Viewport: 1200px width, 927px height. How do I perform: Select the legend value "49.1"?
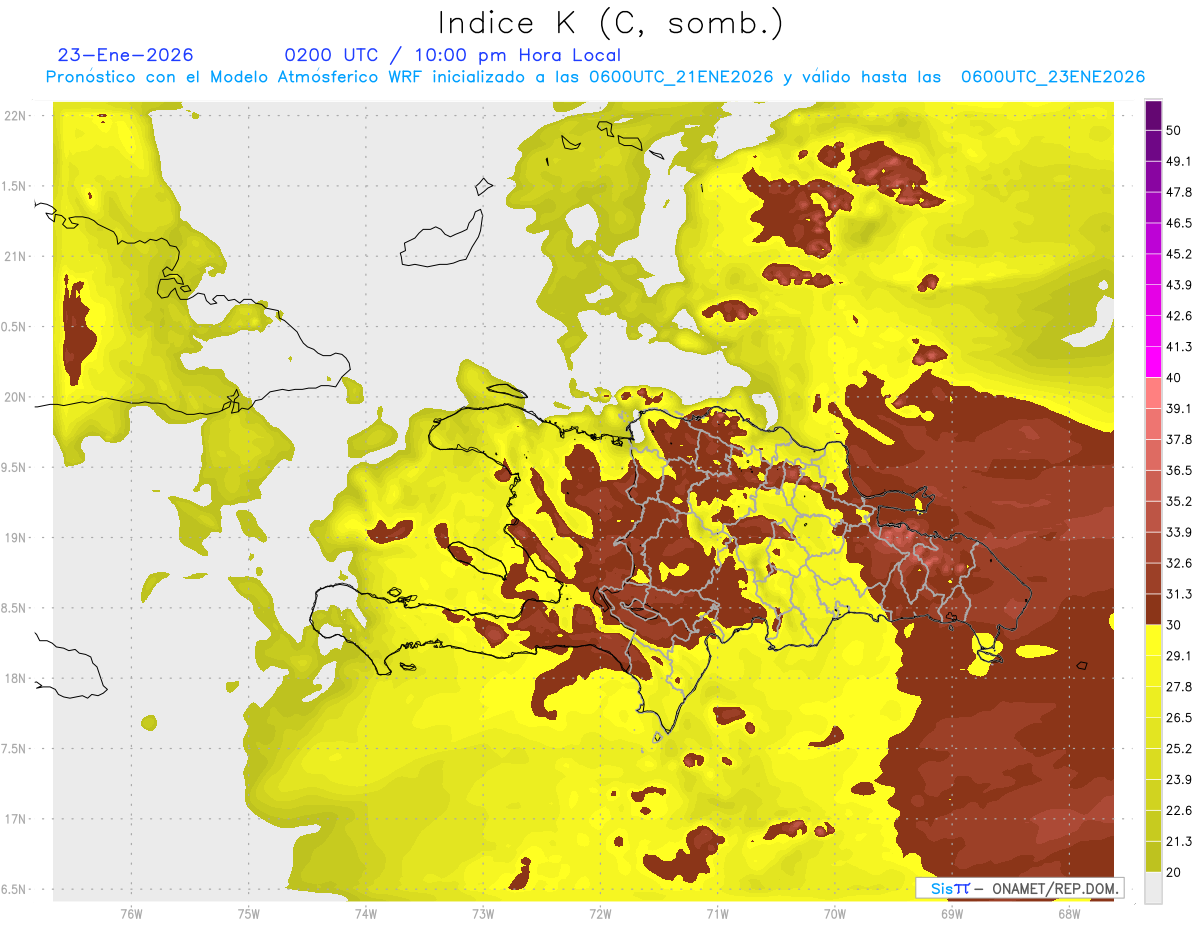click(x=1179, y=162)
